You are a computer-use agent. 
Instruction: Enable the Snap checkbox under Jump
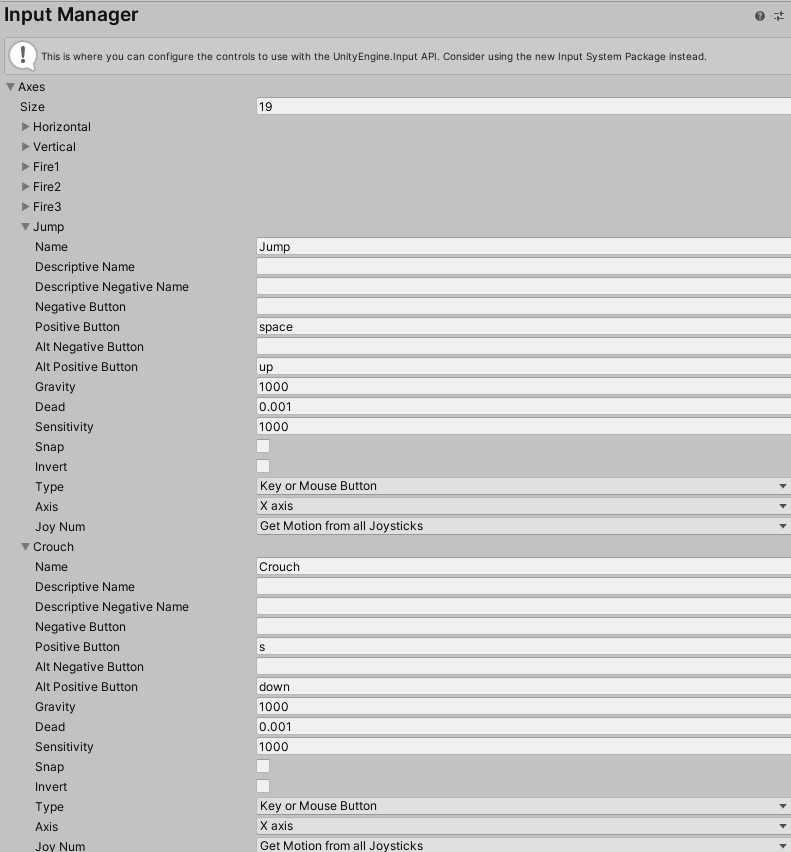264,446
